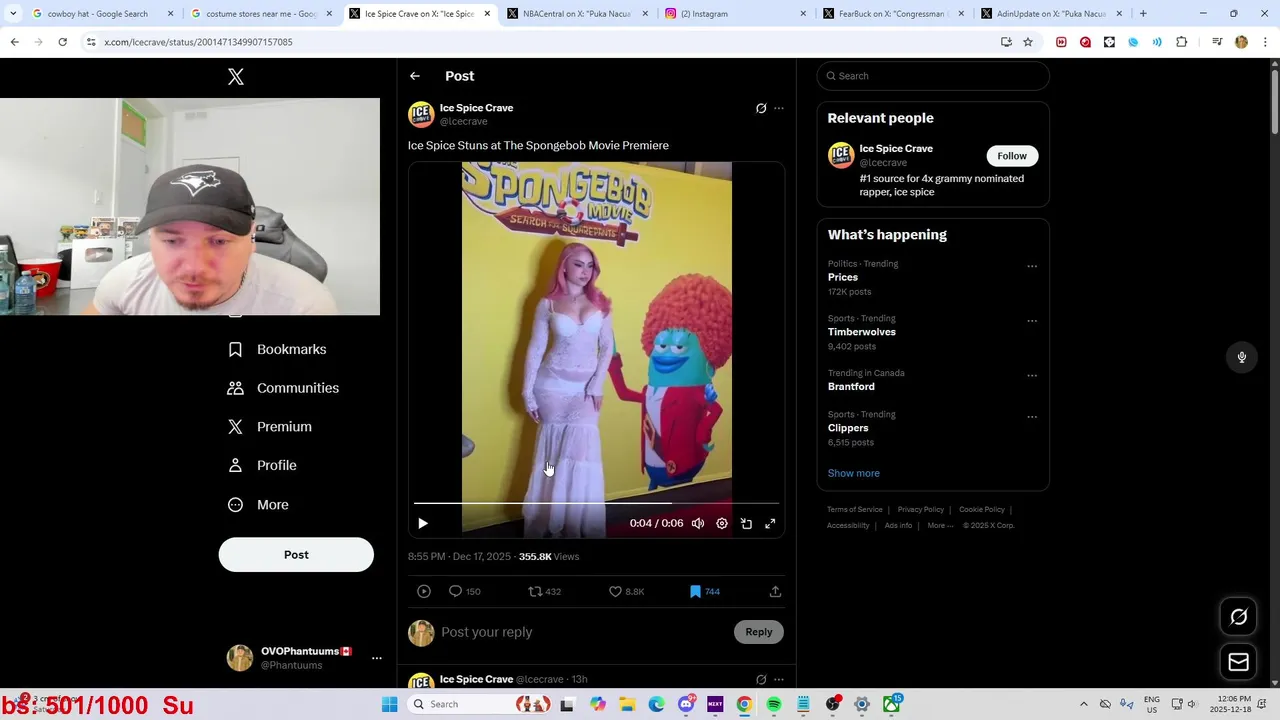Click the reply count icon showing 150
The image size is (1280, 720).
tap(464, 591)
